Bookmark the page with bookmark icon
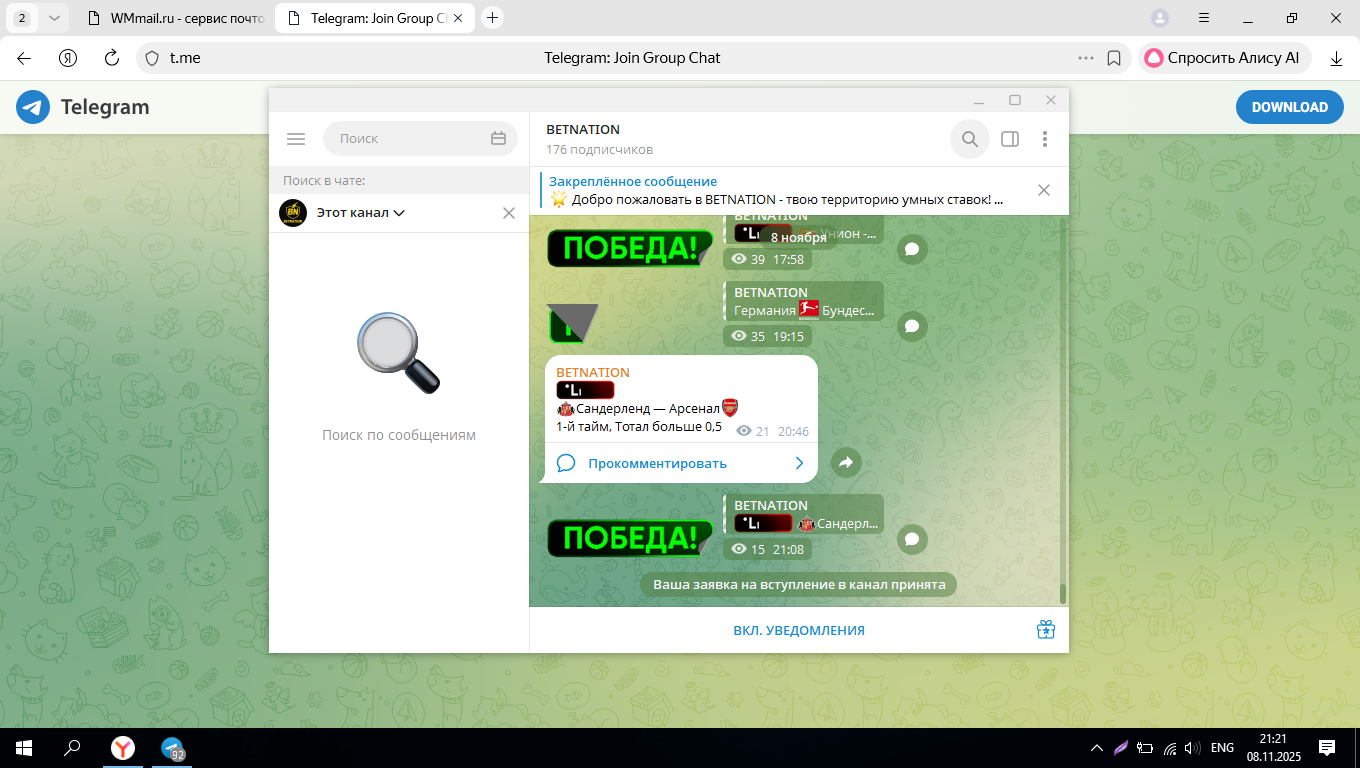The width and height of the screenshot is (1360, 768). [1114, 58]
